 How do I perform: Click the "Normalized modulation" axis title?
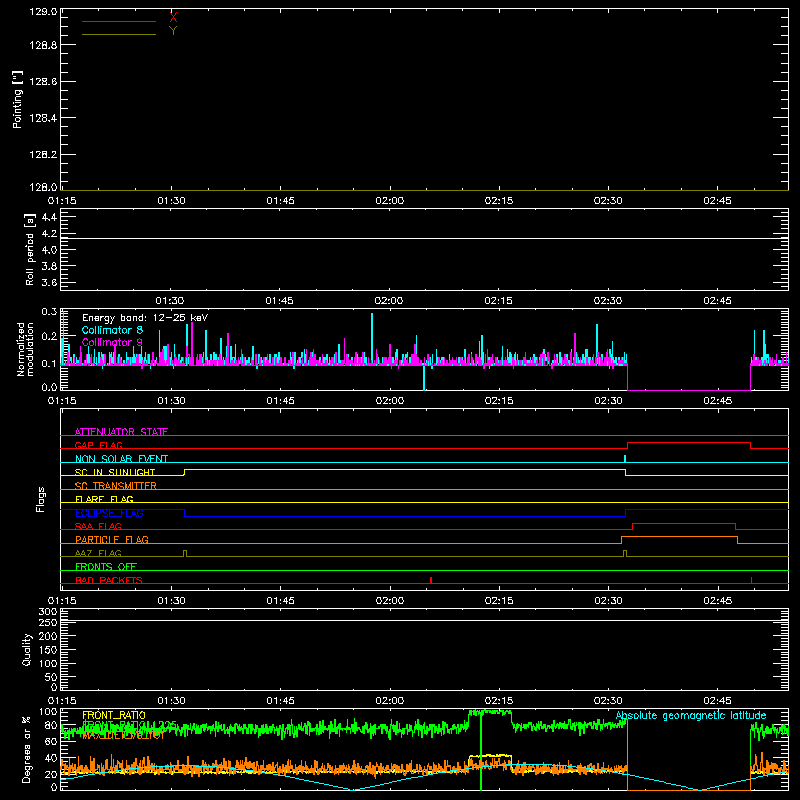(x=25, y=349)
